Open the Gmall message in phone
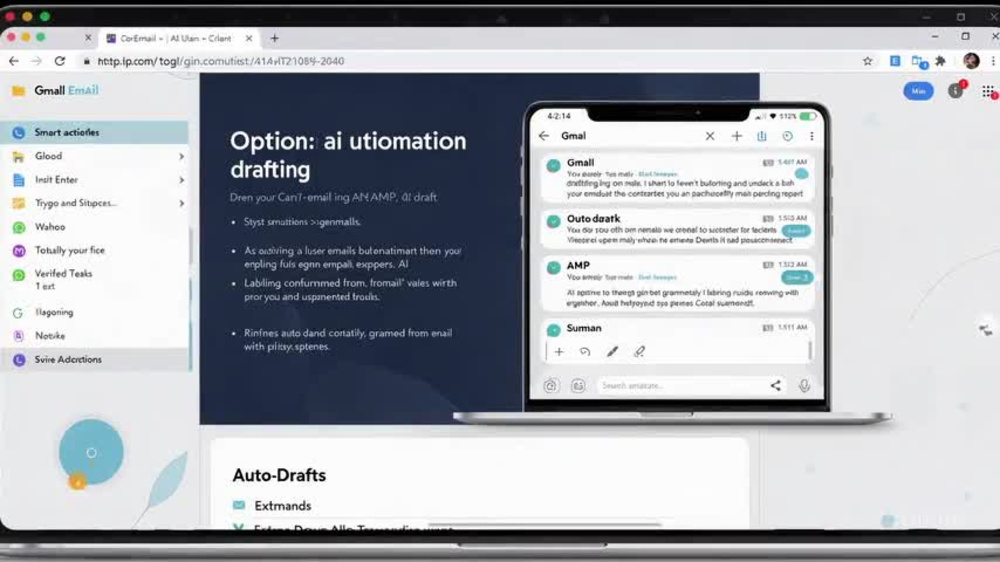This screenshot has width=1000, height=562. point(677,177)
